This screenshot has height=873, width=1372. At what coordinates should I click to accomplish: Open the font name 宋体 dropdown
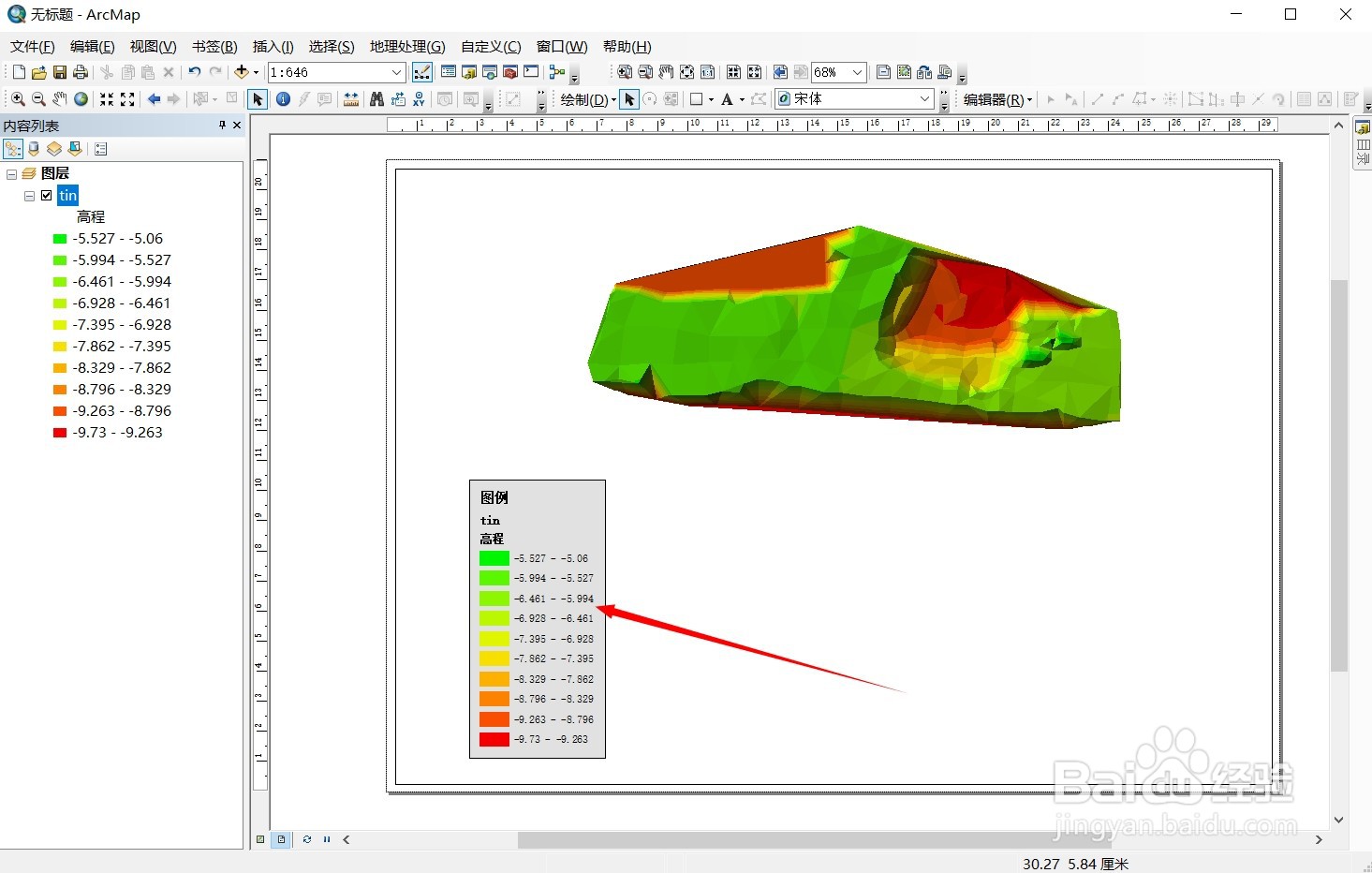(x=924, y=98)
